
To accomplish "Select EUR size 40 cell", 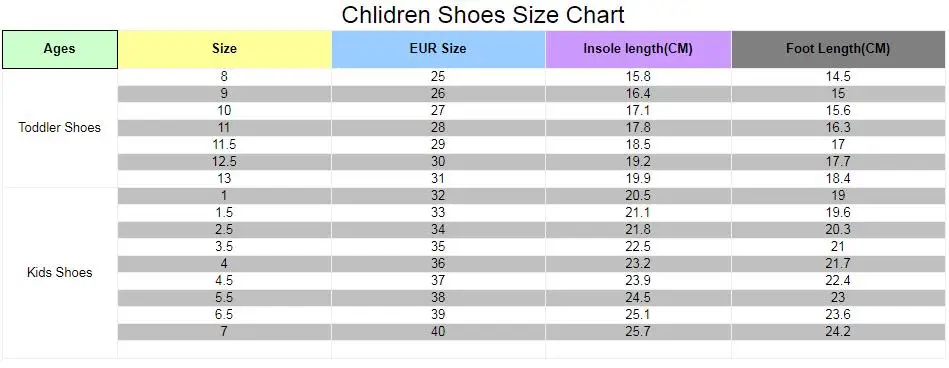I will [438, 331].
